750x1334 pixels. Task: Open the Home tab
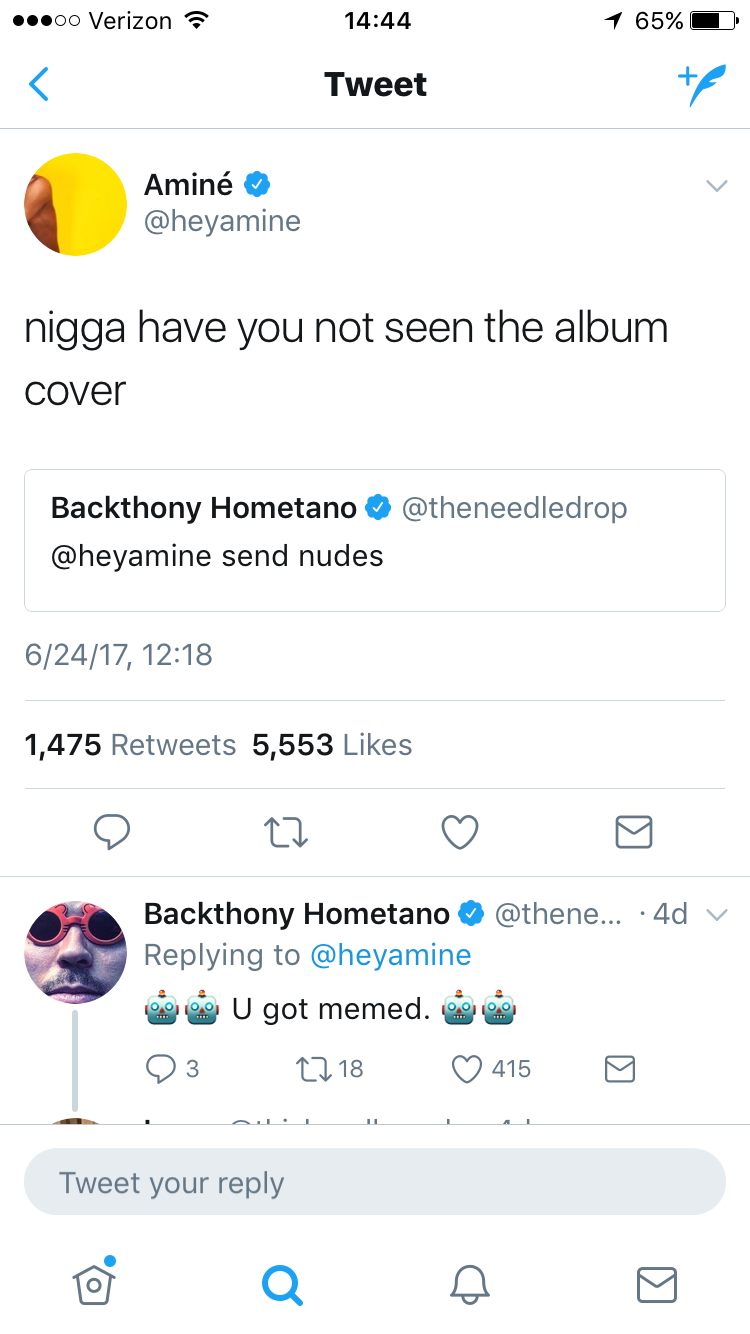click(94, 1282)
